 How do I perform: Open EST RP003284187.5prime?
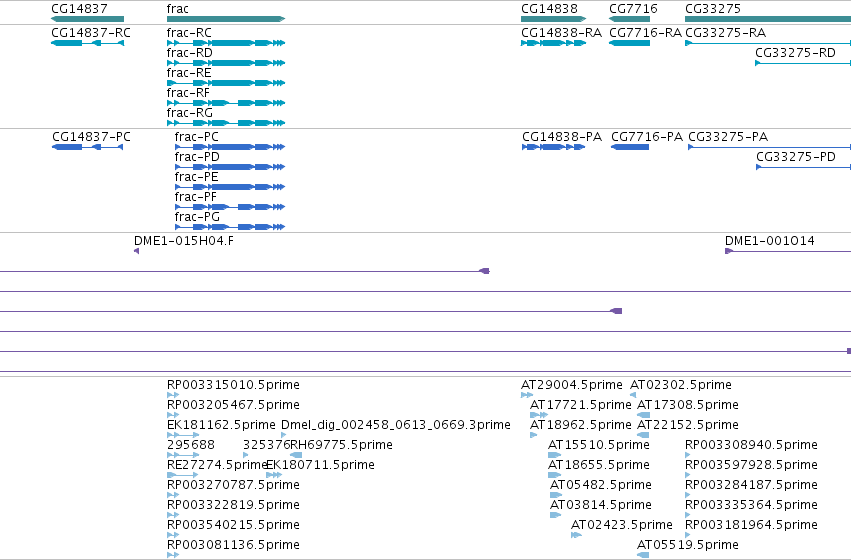(688, 495)
